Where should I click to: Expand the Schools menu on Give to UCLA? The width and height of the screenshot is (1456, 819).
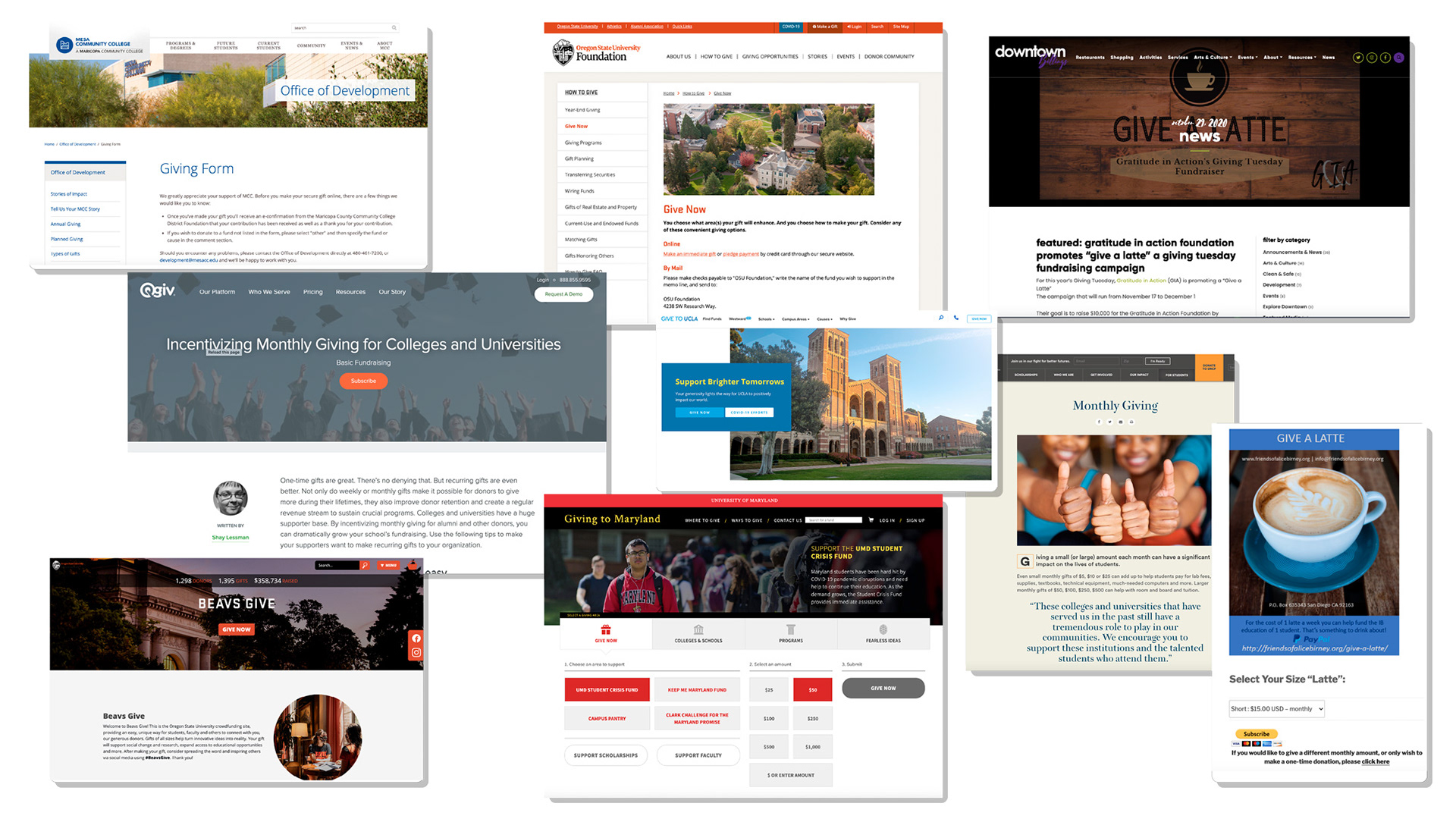point(767,319)
